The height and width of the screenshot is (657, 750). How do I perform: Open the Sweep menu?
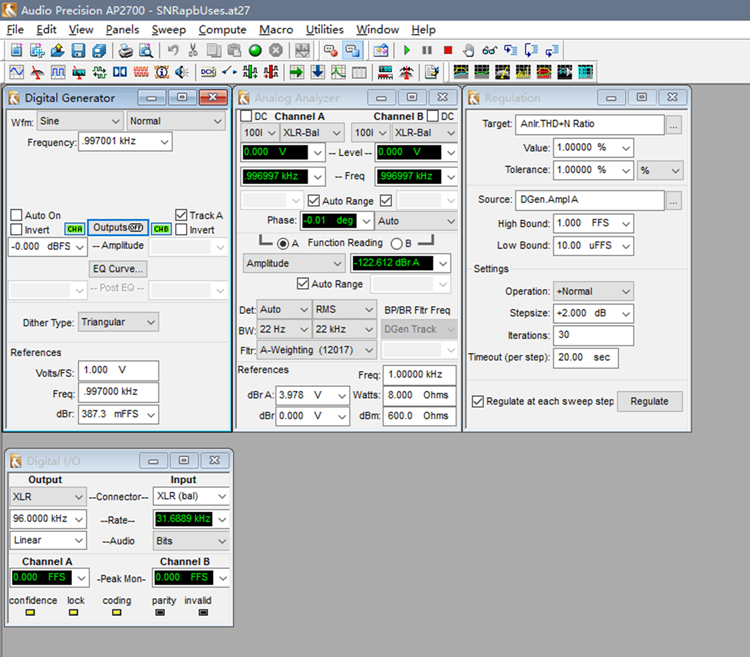[x=168, y=30]
